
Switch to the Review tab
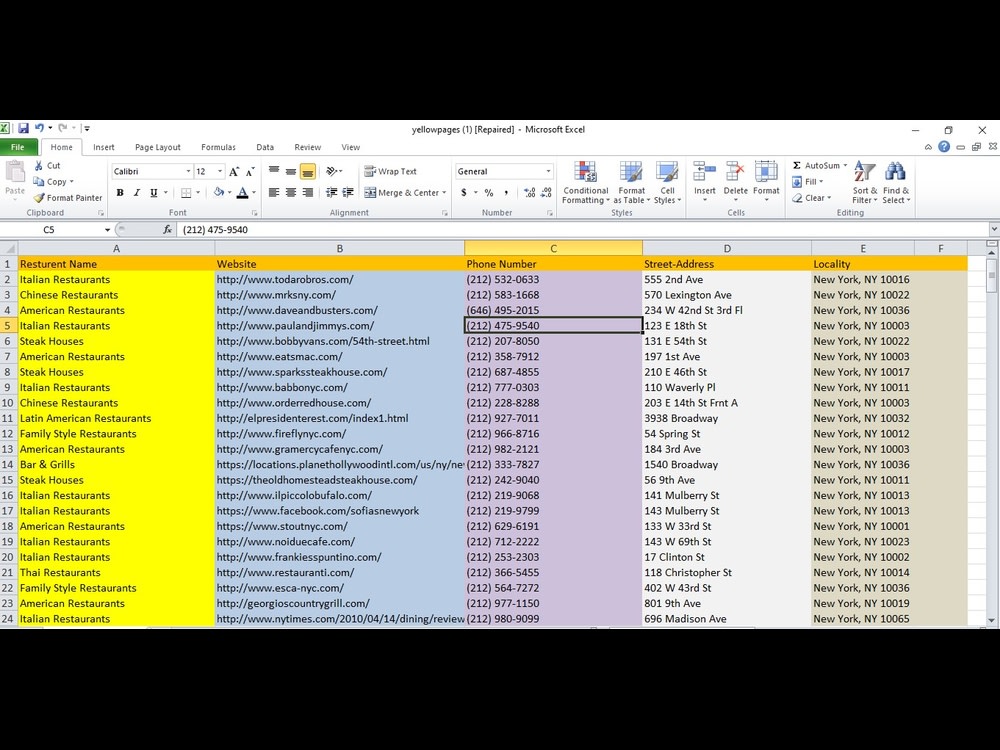click(307, 147)
